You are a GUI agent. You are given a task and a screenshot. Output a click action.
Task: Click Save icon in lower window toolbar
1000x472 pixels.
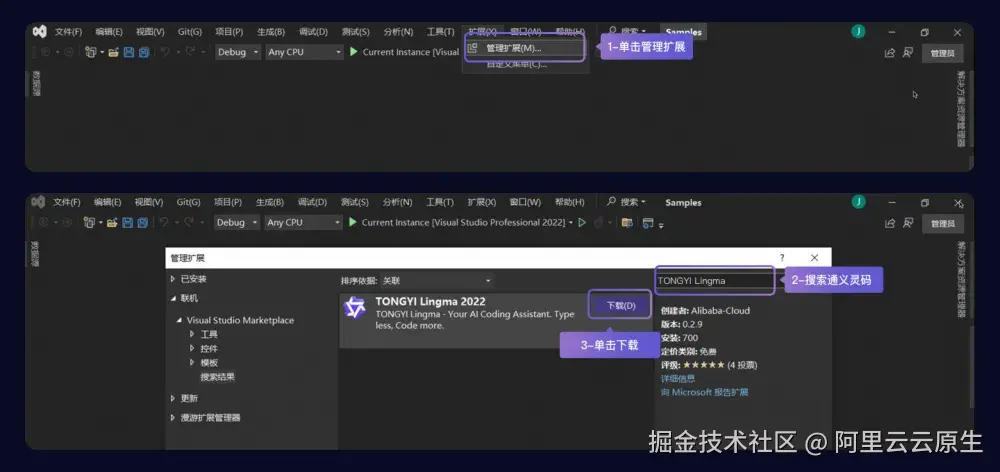(128, 223)
